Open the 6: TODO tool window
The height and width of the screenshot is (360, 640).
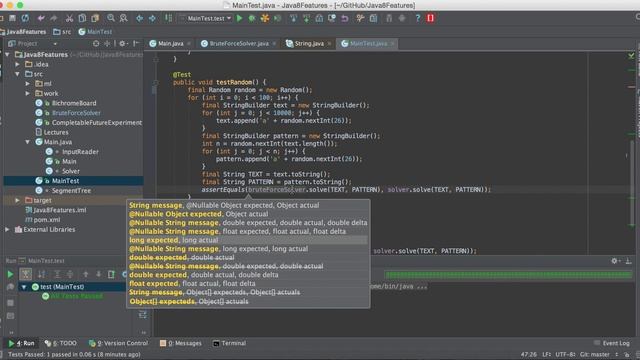pos(60,343)
